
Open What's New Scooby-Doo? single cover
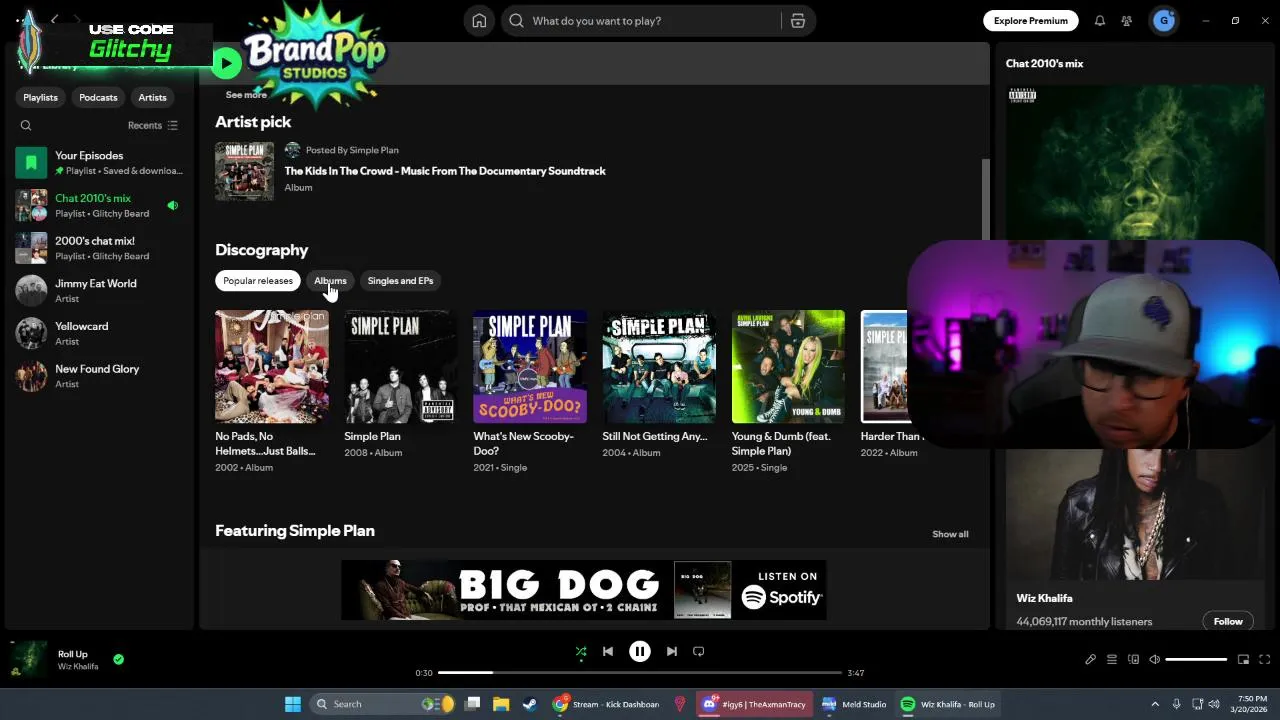(530, 366)
